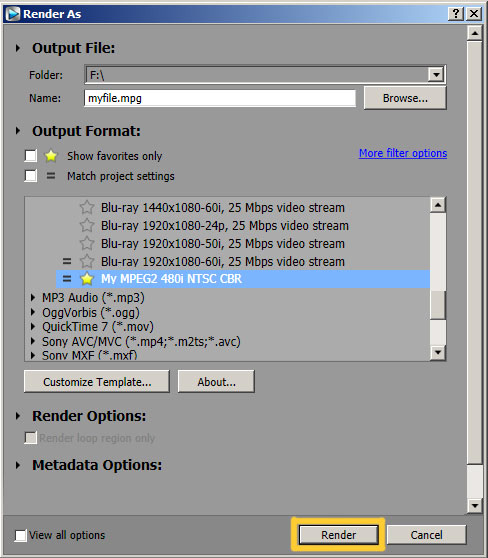Select Blu-ray 1920x1080-24p, 25 Mbps video stream
This screenshot has height=558, width=488.
(x=225, y=226)
